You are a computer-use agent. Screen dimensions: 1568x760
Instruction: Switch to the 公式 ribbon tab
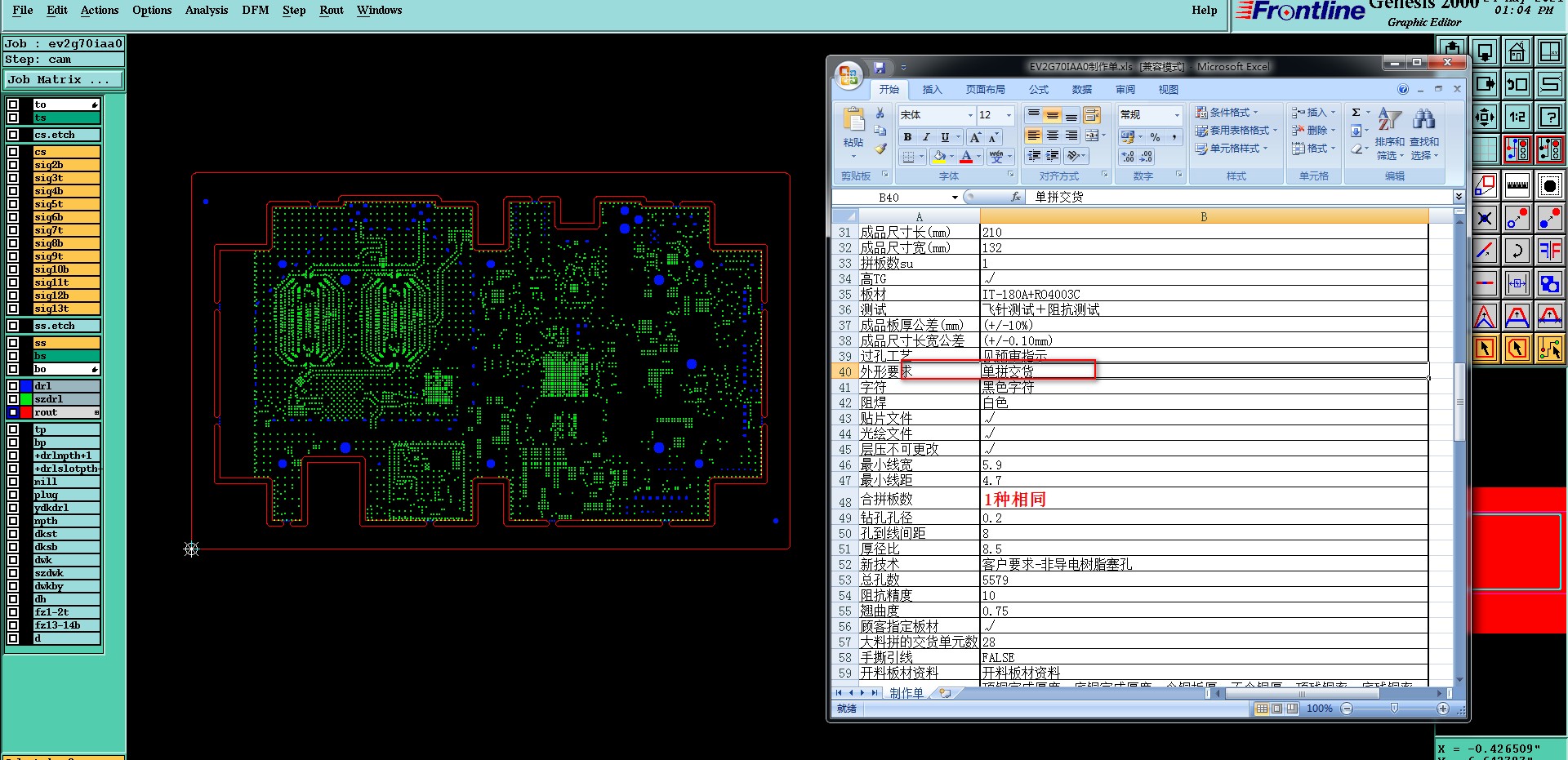coord(1039,90)
